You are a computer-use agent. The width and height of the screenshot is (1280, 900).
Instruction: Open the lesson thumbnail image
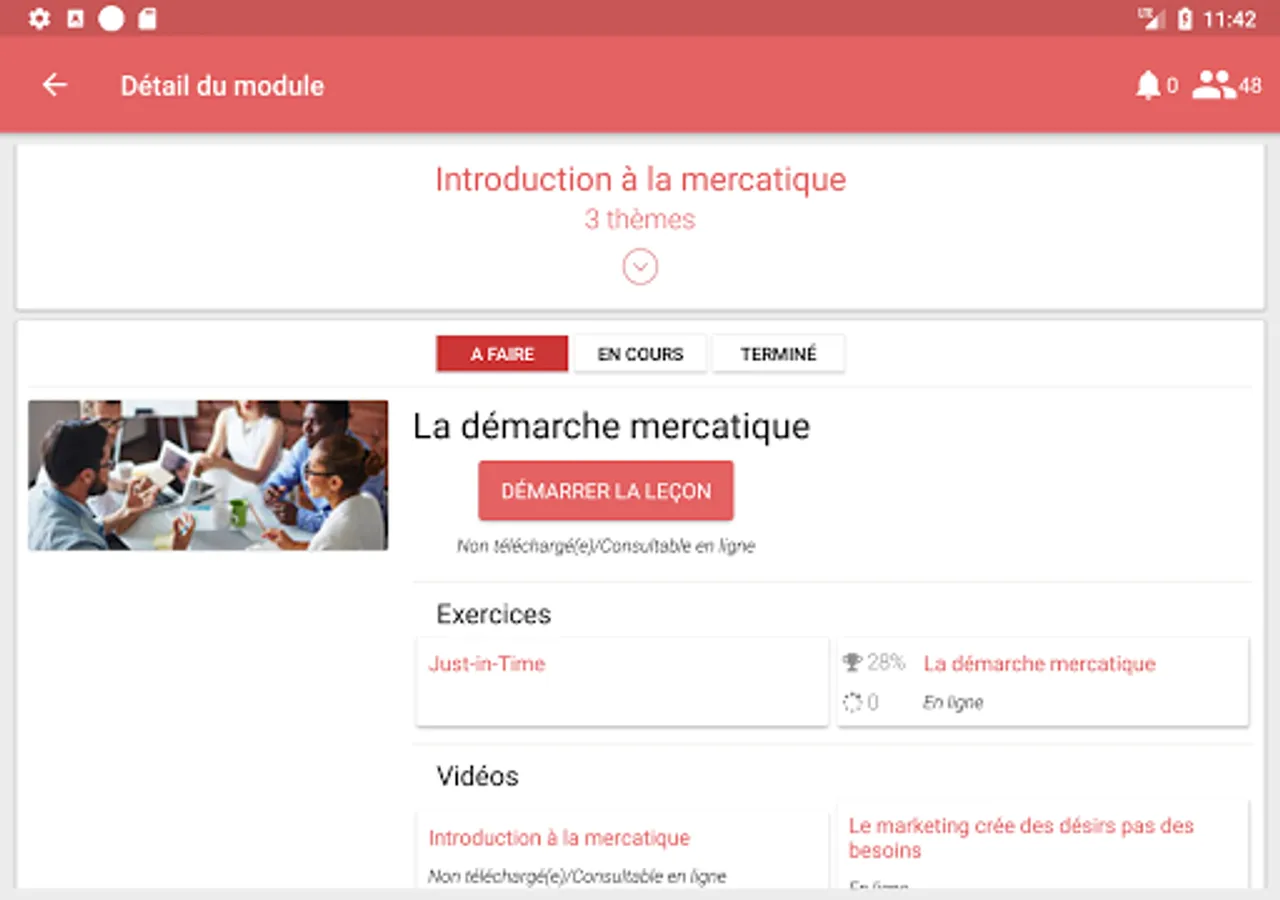208,475
